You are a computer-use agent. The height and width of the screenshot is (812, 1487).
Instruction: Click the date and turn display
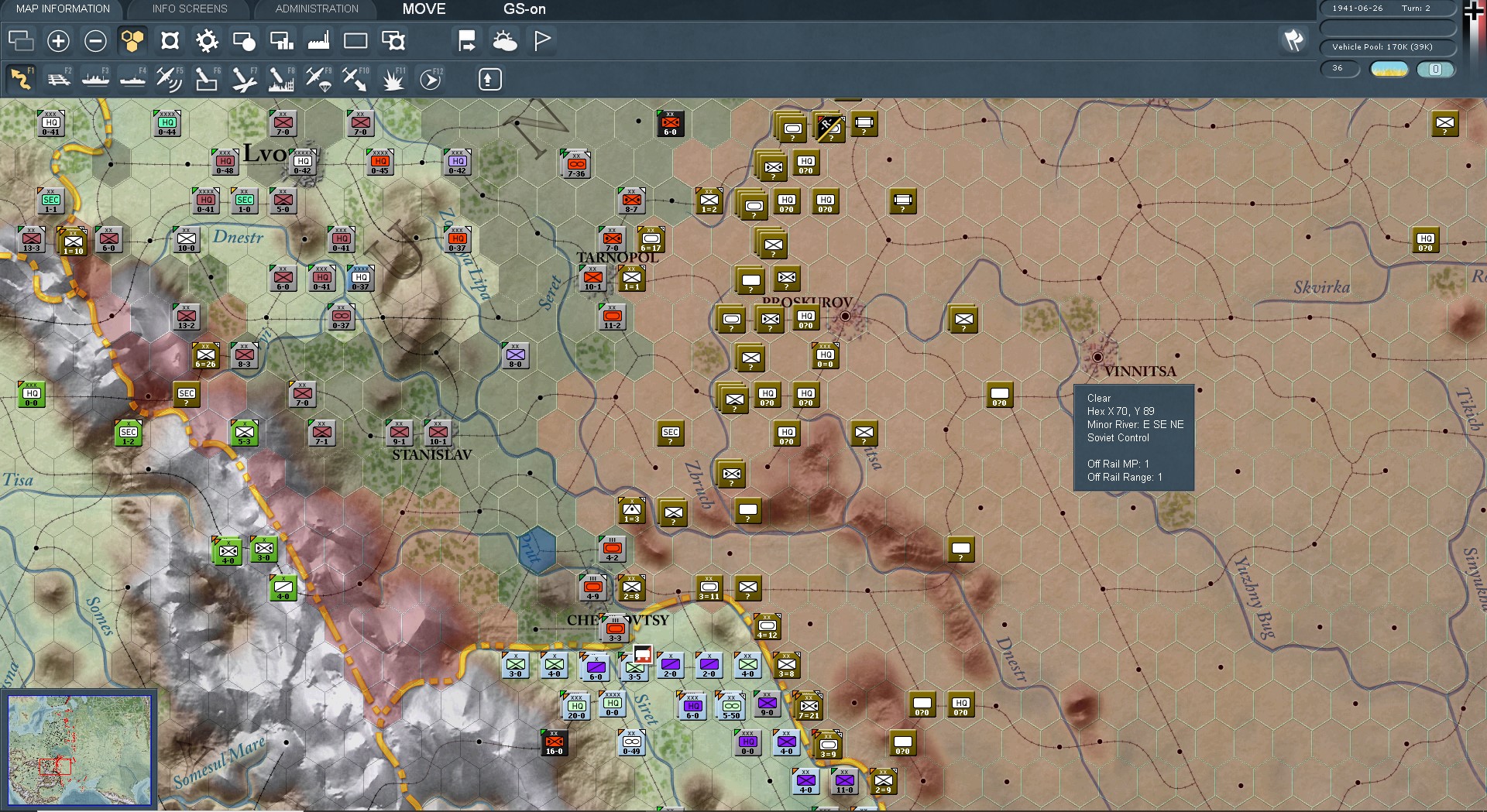[1386, 9]
